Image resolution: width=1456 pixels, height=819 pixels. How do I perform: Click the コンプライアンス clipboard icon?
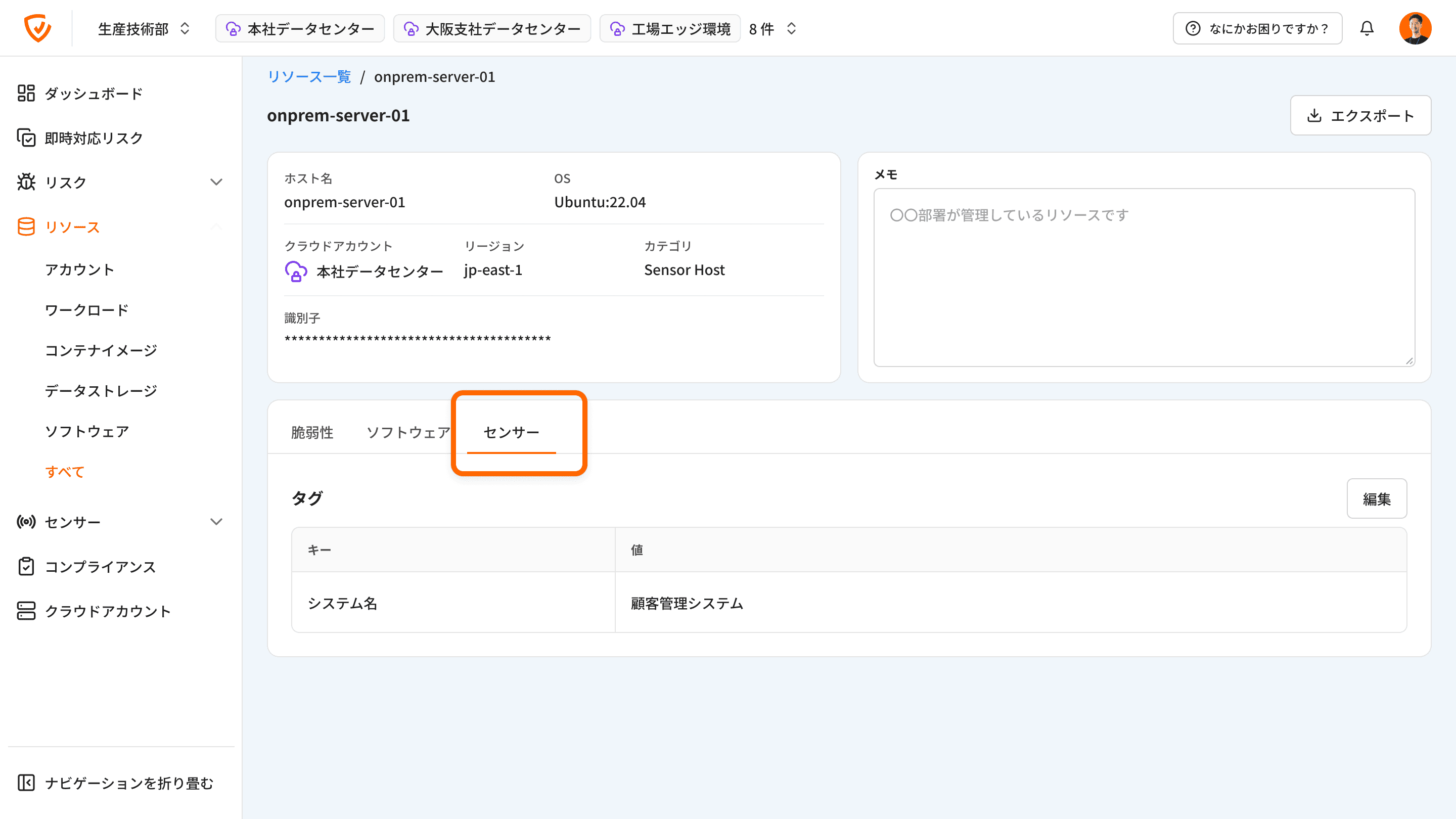point(26,566)
